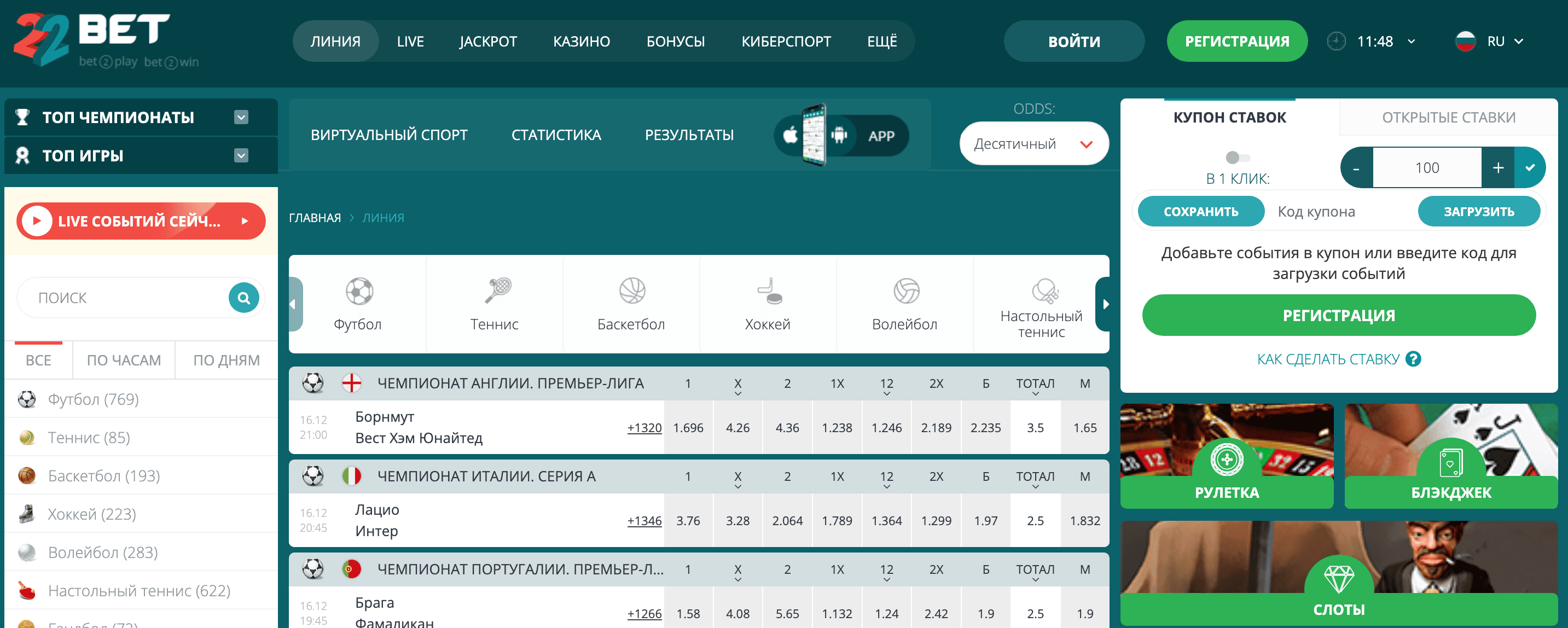Image resolution: width=1568 pixels, height=628 pixels.
Task: Open the Десятичный odds format dropdown
Action: click(1033, 144)
